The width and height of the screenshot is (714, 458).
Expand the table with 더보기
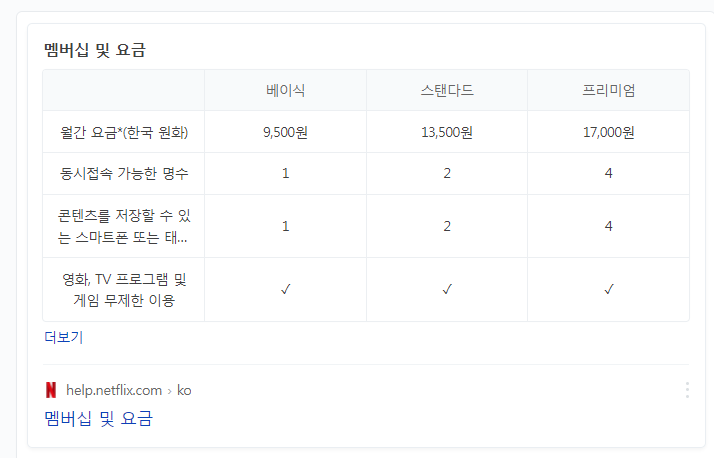64,337
